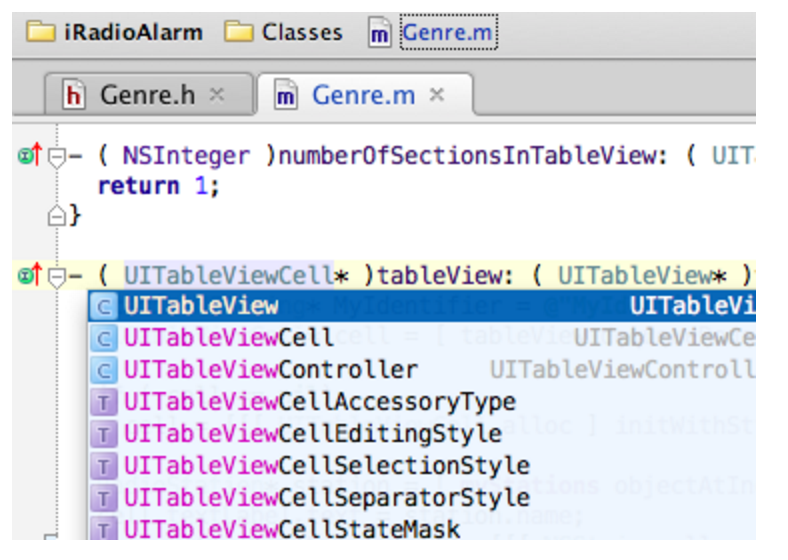Click gutter marker beside numberOfSectionsInTableView
Image resolution: width=788 pixels, height=560 pixels.
coord(30,155)
